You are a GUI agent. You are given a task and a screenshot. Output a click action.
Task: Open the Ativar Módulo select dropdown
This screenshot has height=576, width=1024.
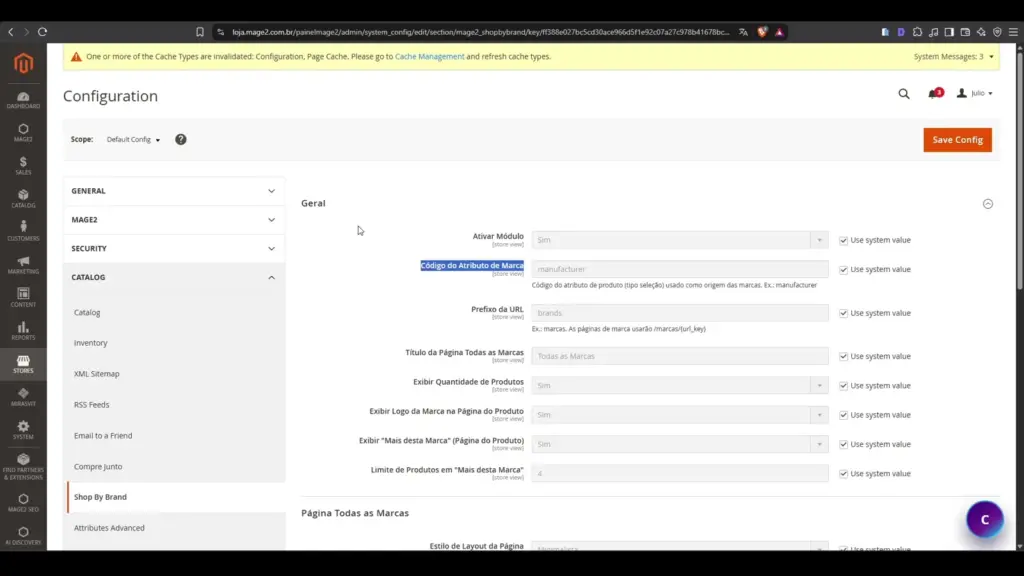point(680,240)
